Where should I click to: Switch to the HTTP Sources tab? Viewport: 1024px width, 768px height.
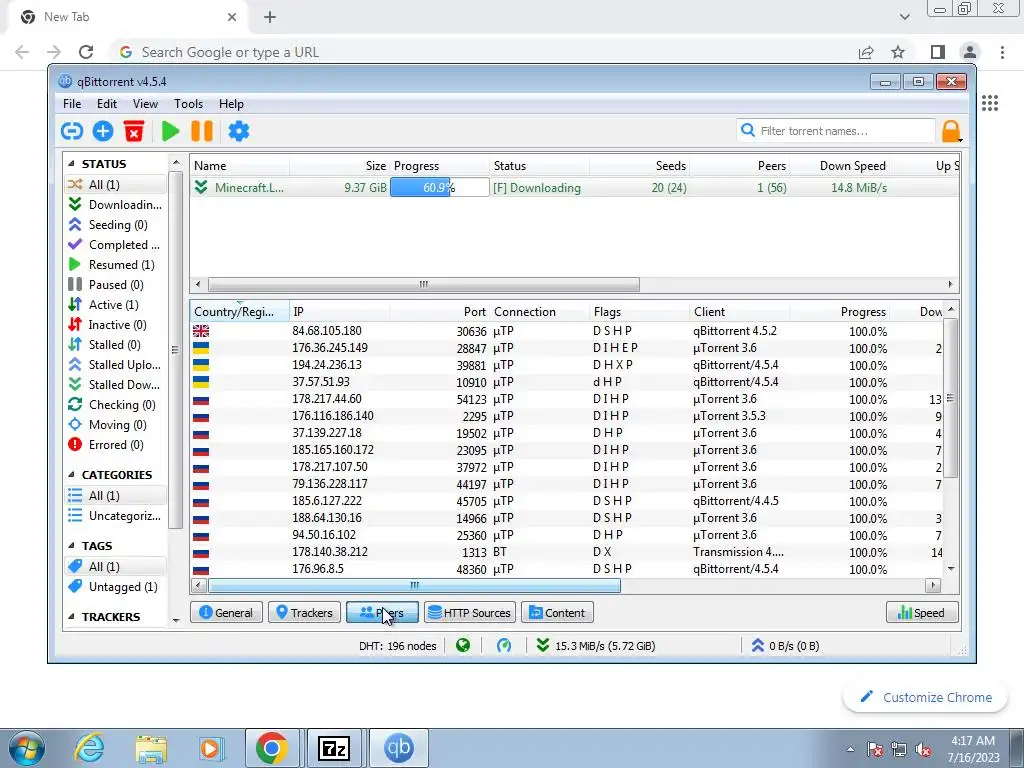tap(470, 613)
